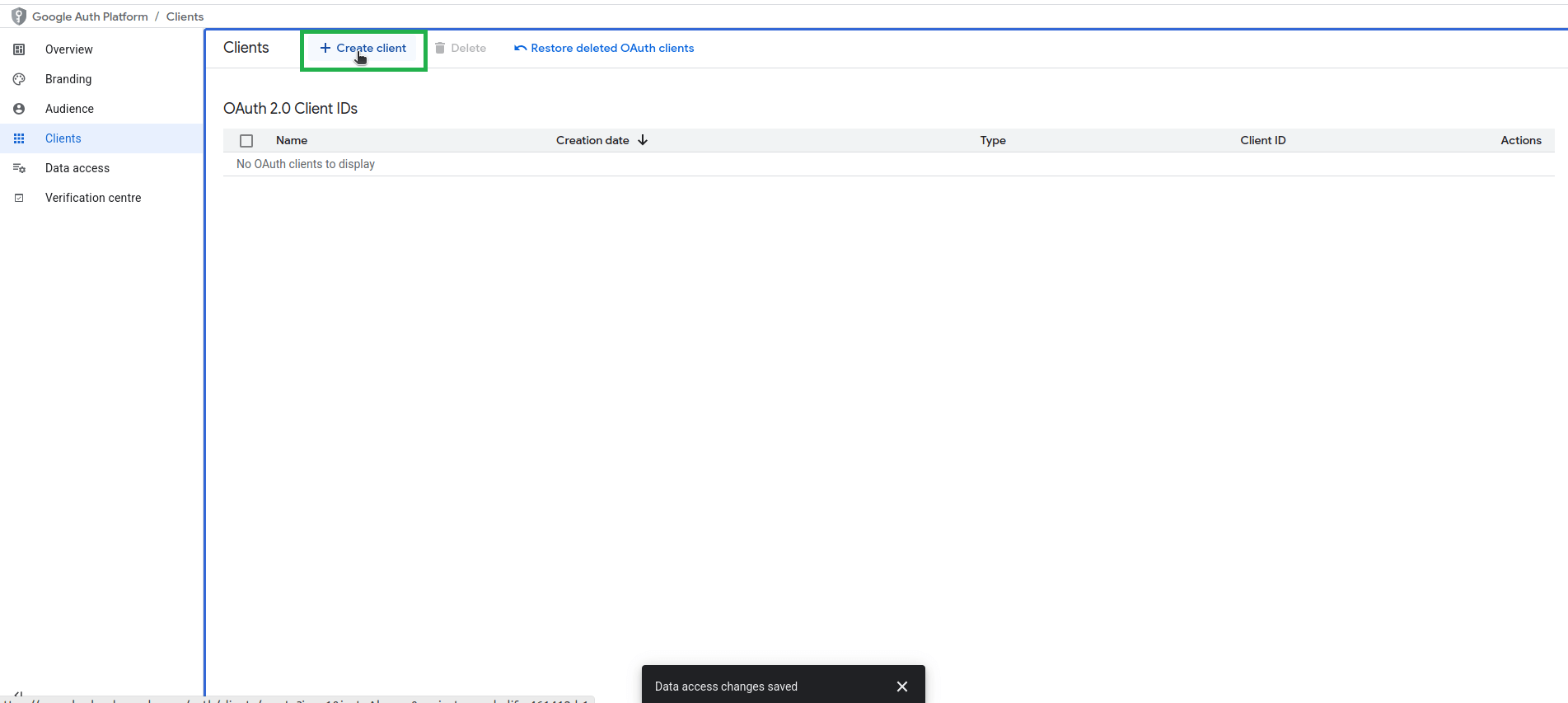Viewport: 1568px width, 703px height.
Task: Click the 'Data access changes saved' message text
Action: [x=726, y=687]
